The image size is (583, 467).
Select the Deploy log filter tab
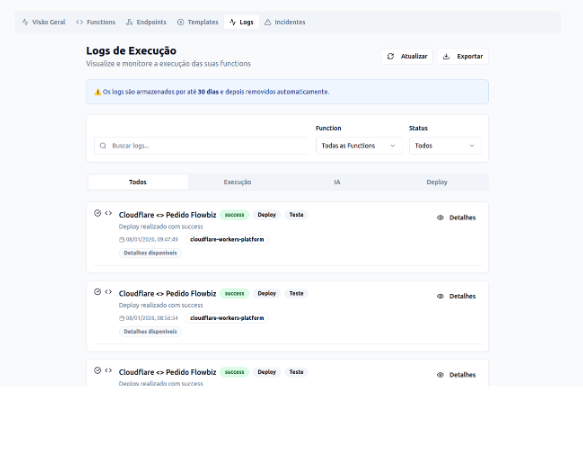point(437,182)
